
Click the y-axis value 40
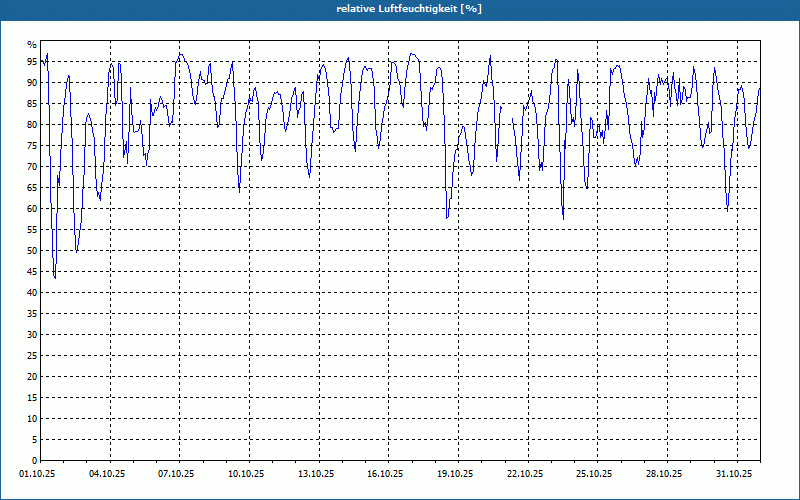pos(32,293)
